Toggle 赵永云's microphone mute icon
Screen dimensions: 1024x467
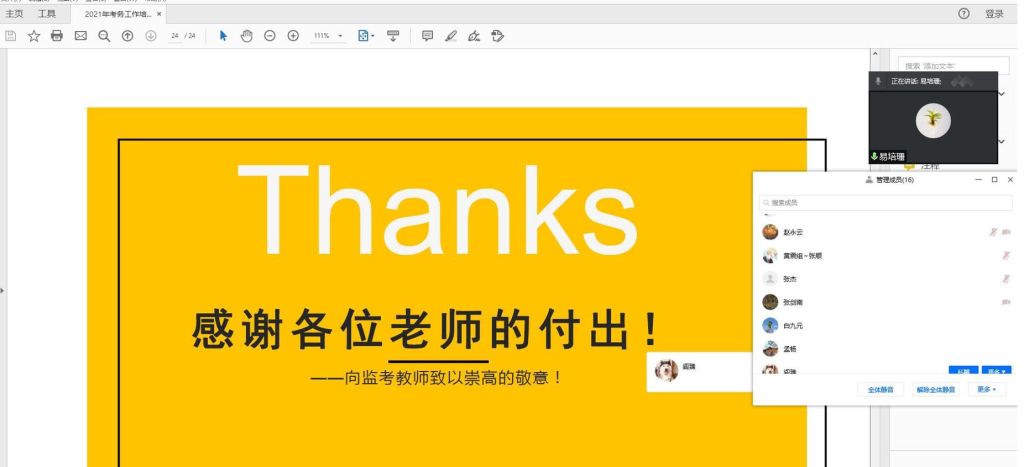pos(993,232)
